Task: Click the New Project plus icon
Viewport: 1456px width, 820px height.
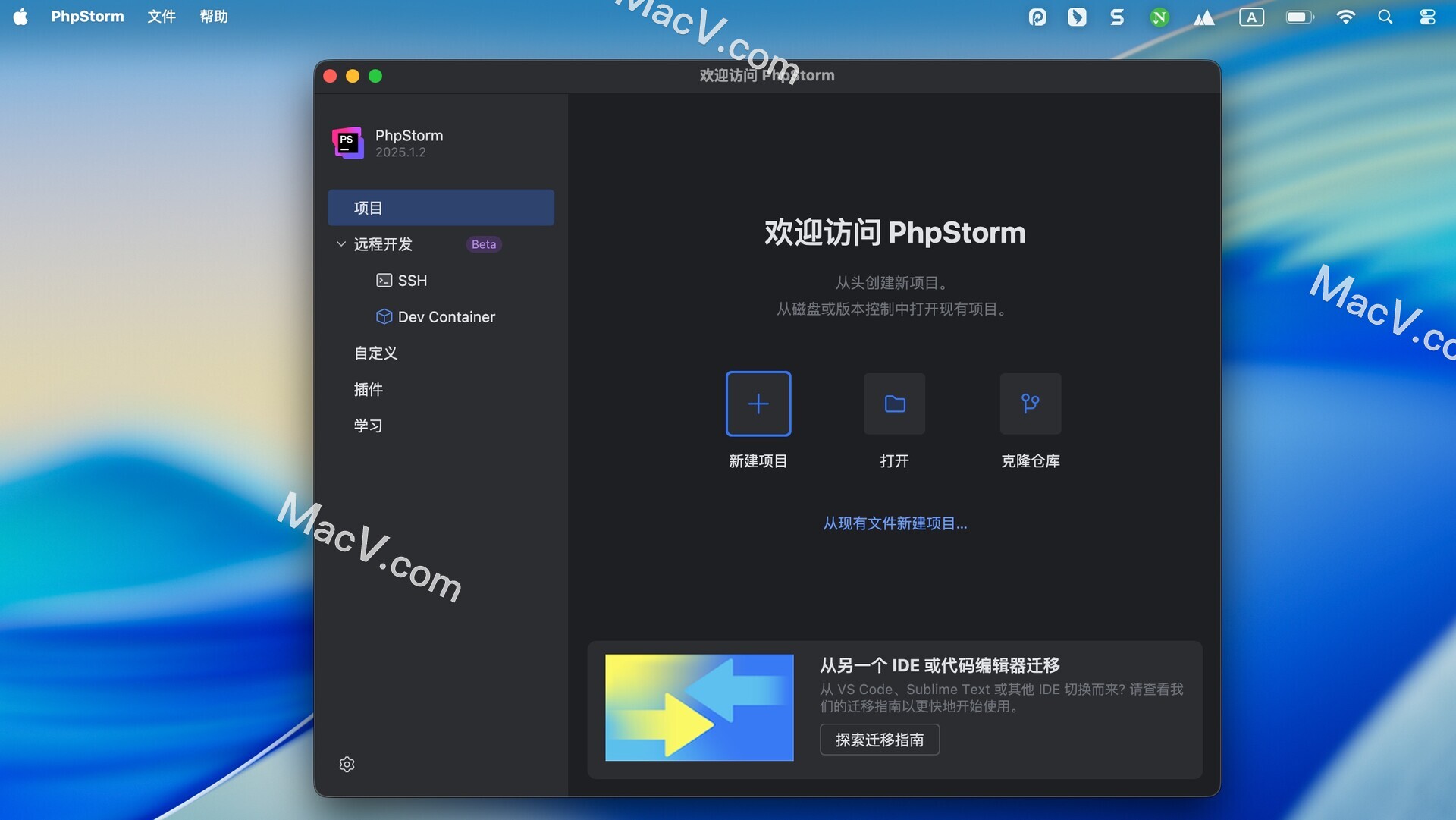Action: [758, 404]
